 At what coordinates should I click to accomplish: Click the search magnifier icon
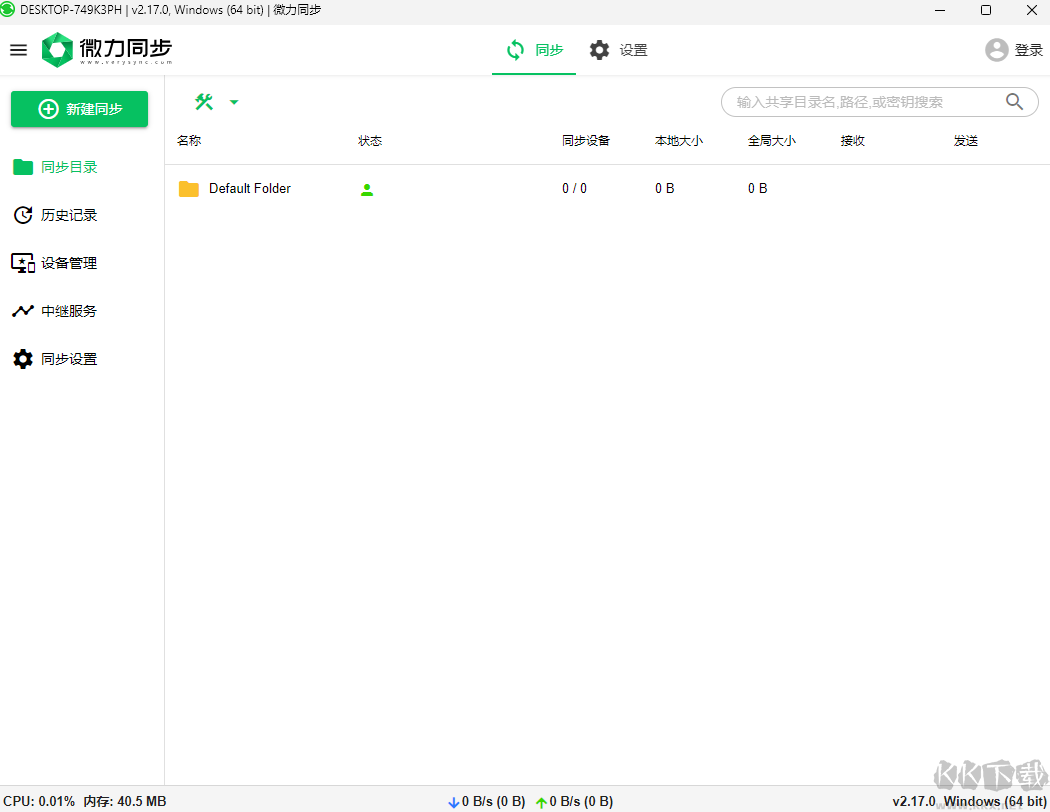coord(1014,102)
